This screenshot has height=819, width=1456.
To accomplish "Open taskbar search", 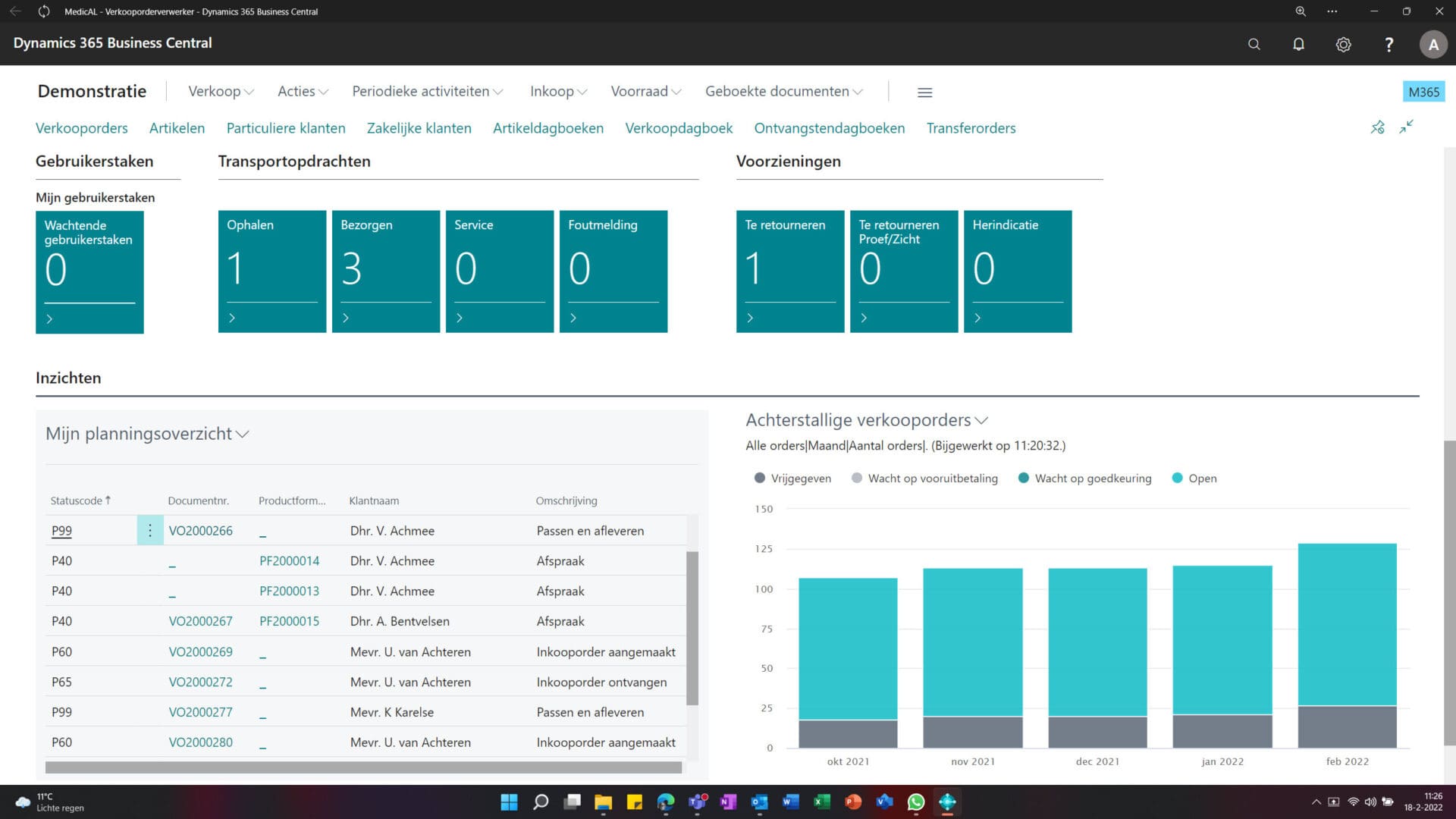I will pos(541,802).
